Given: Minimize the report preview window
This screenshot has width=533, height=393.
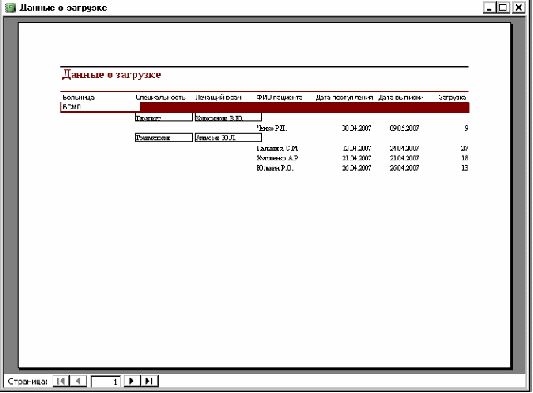Looking at the screenshot, I should click(x=489, y=7).
